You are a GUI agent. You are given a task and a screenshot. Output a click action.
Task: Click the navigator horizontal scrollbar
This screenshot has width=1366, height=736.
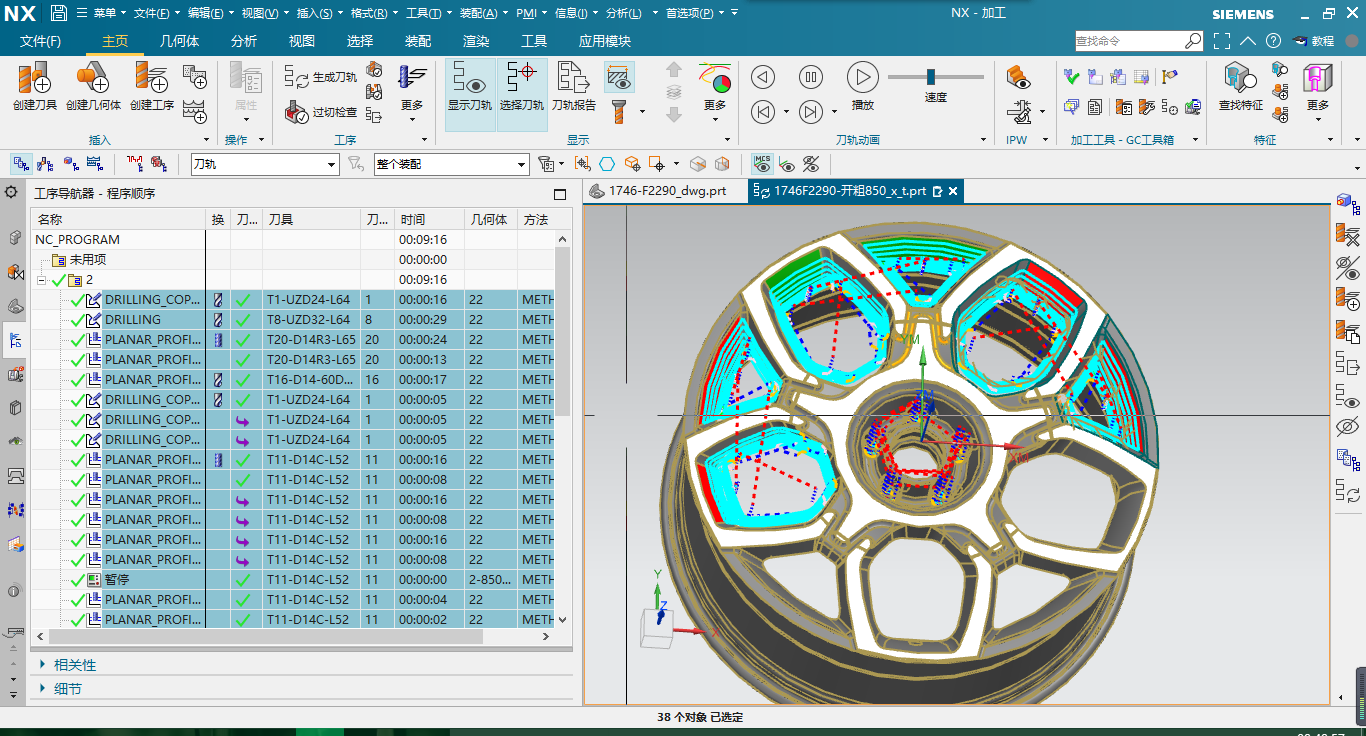click(265, 637)
